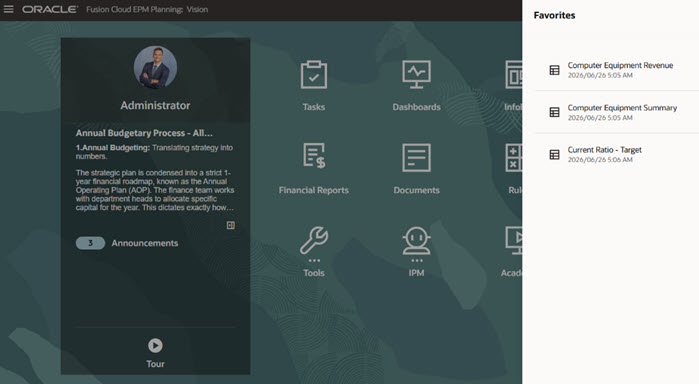Open the partially hidden Infolets icon
Image resolution: width=699 pixels, height=384 pixels.
[514, 74]
